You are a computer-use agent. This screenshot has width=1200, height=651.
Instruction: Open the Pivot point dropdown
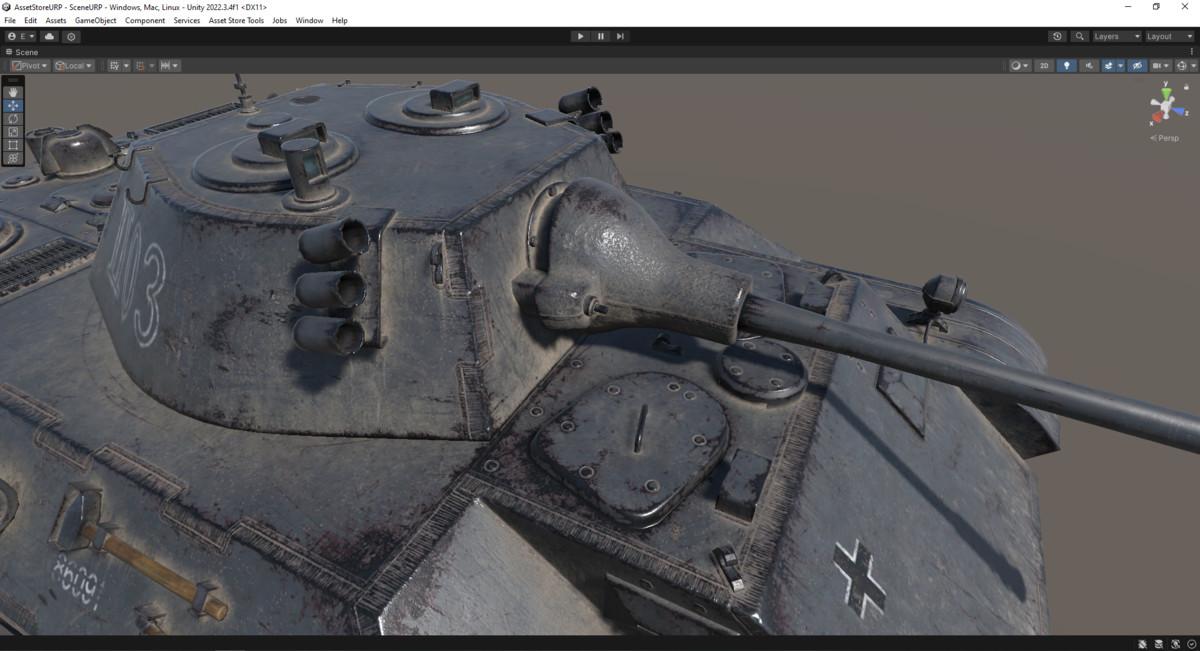click(29, 65)
